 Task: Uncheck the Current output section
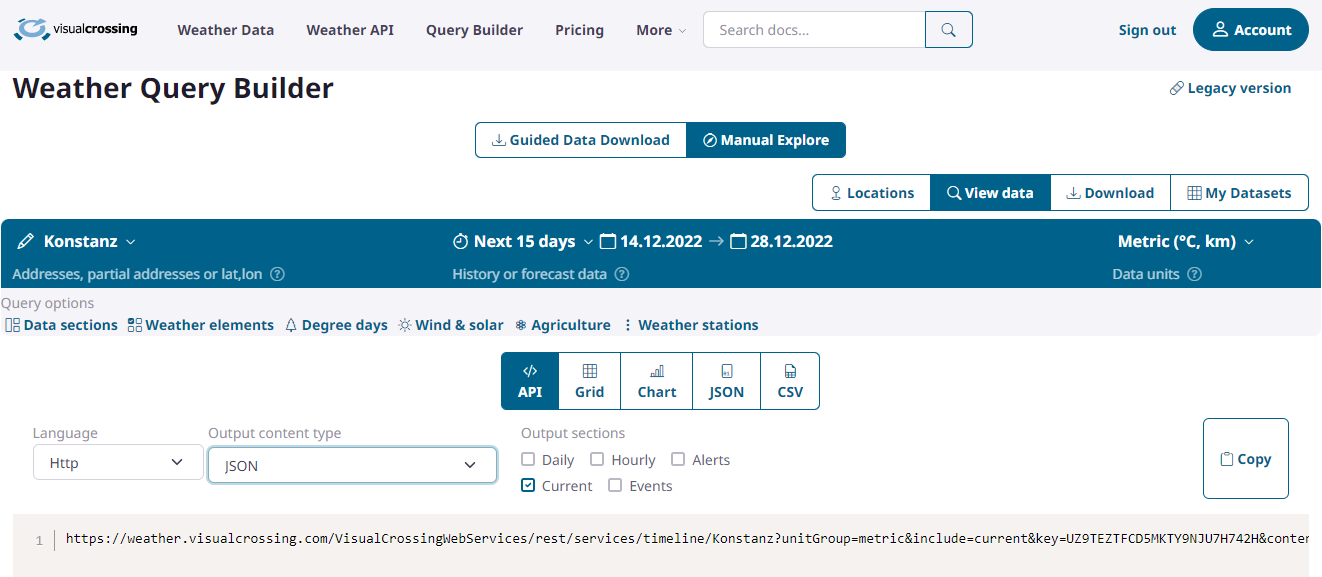pos(528,486)
